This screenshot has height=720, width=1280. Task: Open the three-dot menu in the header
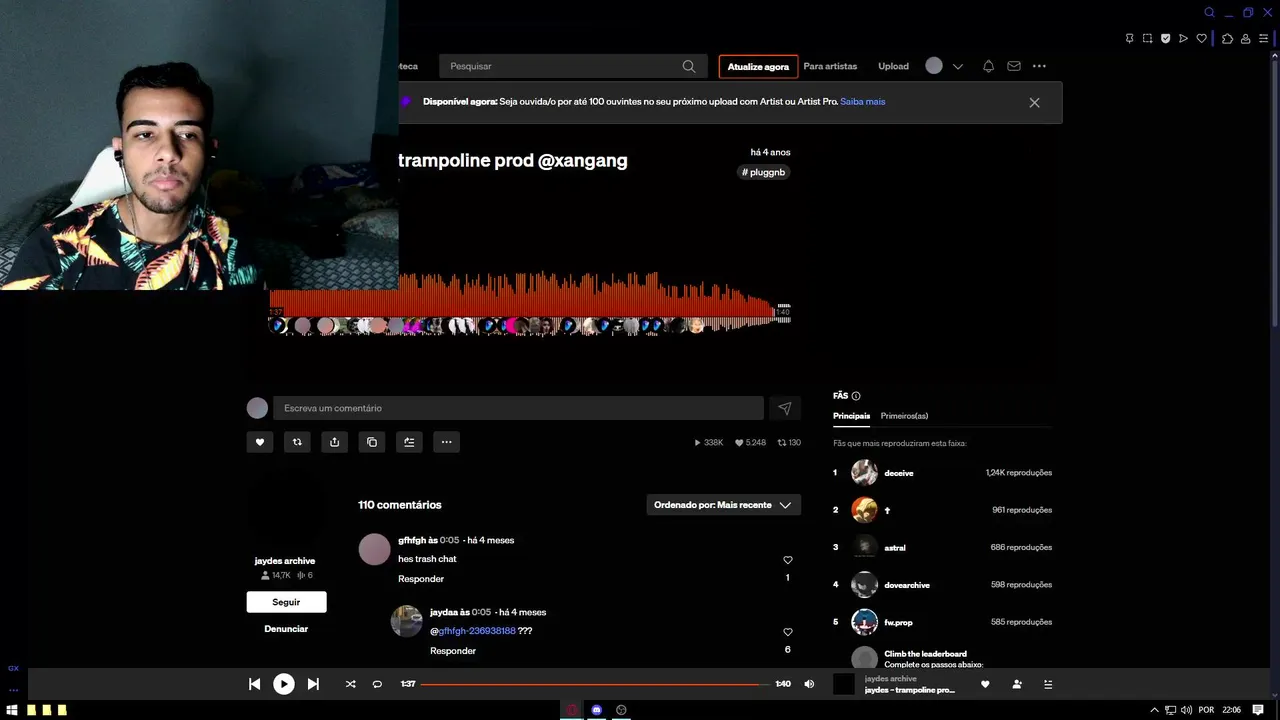(x=1039, y=66)
